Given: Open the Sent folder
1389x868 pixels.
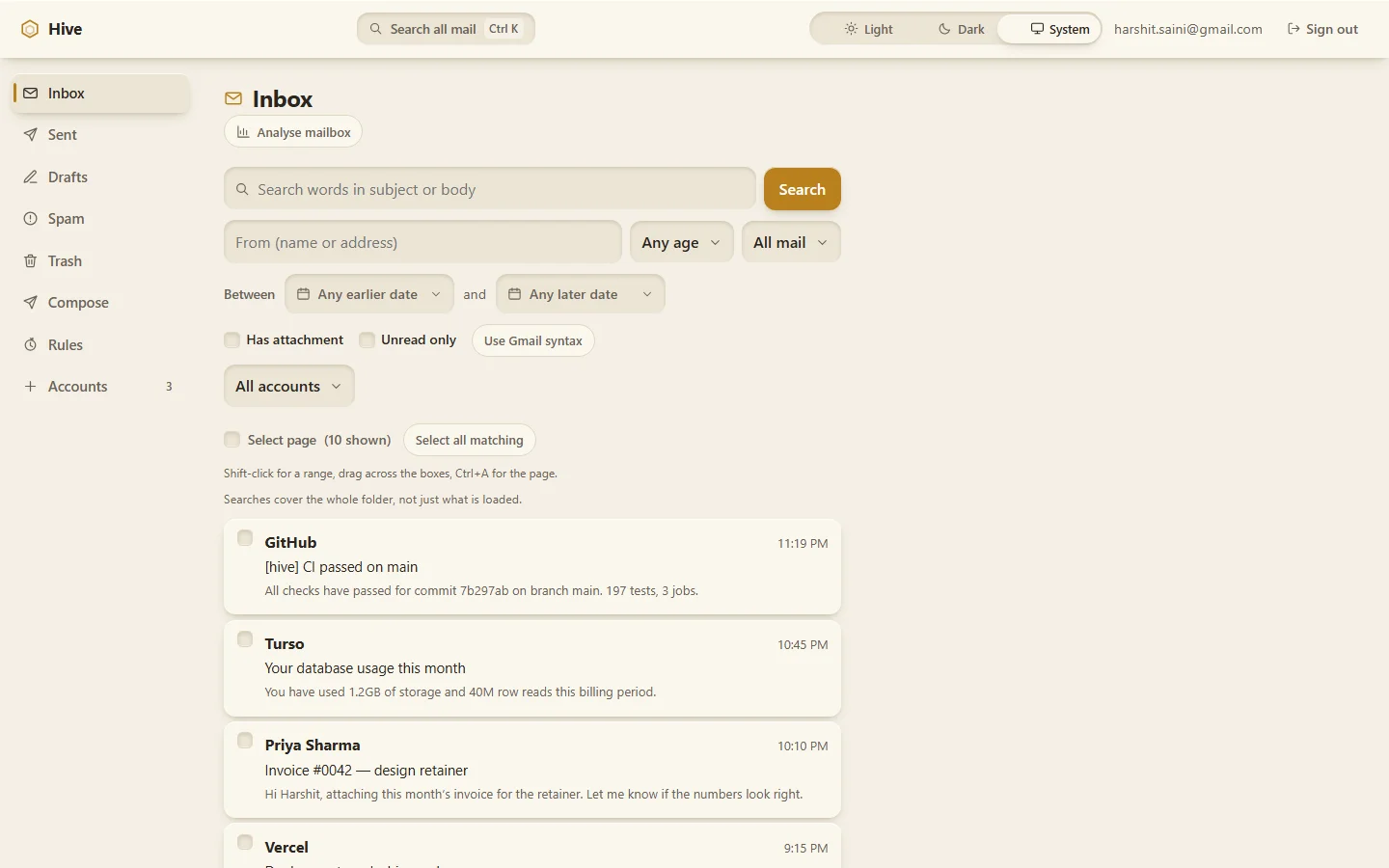Looking at the screenshot, I should (100, 135).
